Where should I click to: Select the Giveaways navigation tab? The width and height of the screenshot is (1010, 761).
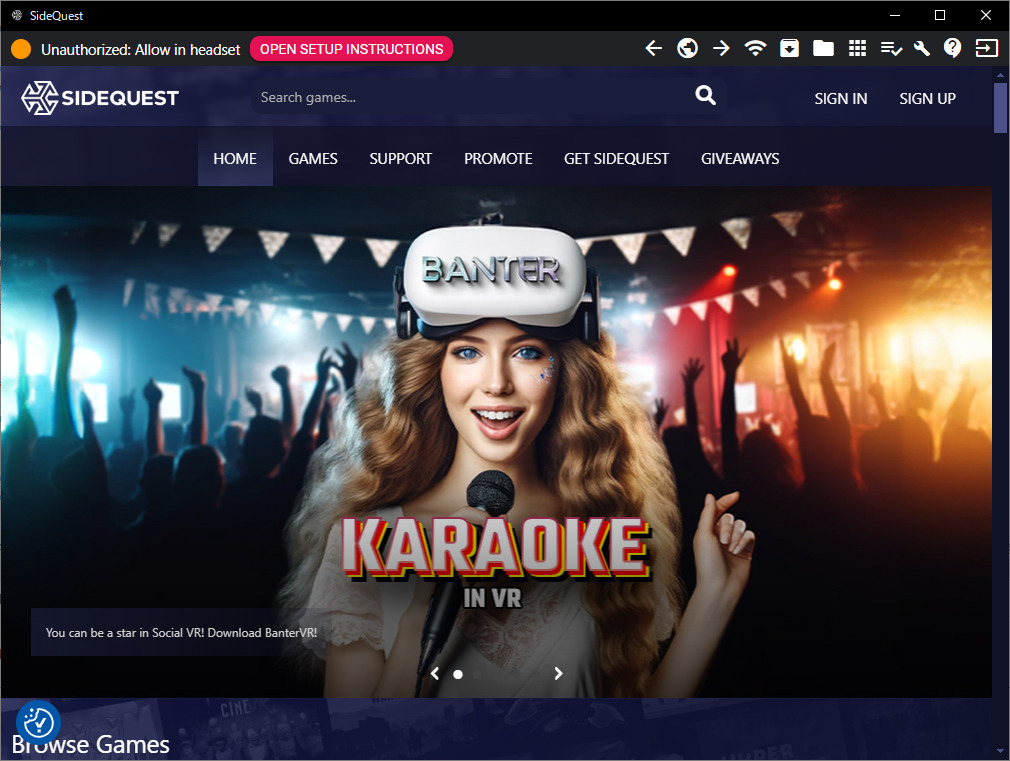coord(739,158)
